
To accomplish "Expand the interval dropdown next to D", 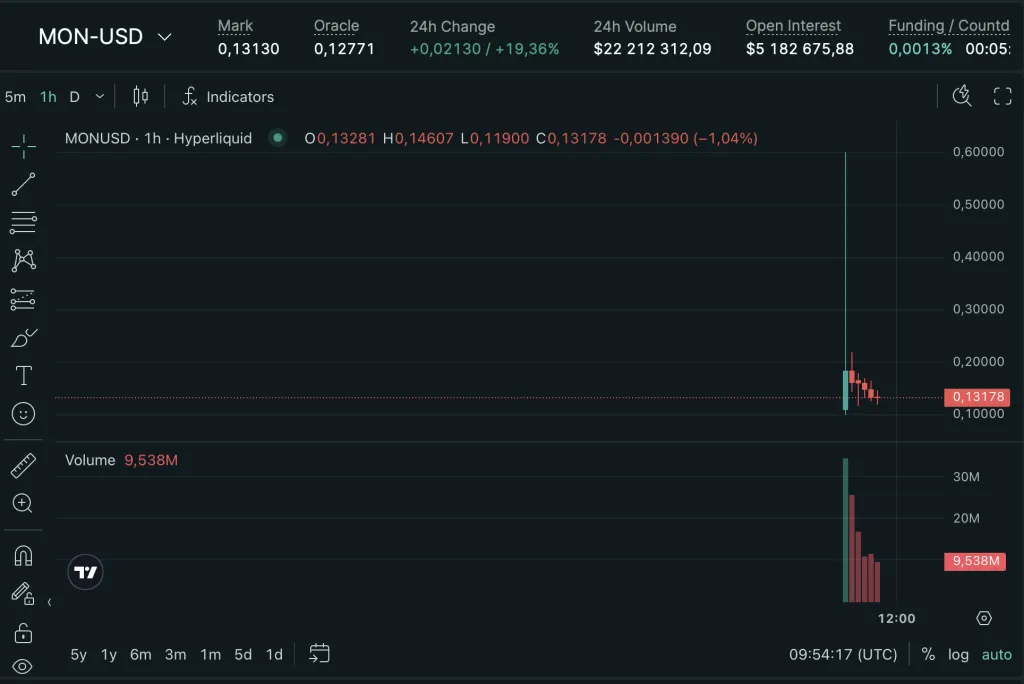I will tap(100, 97).
